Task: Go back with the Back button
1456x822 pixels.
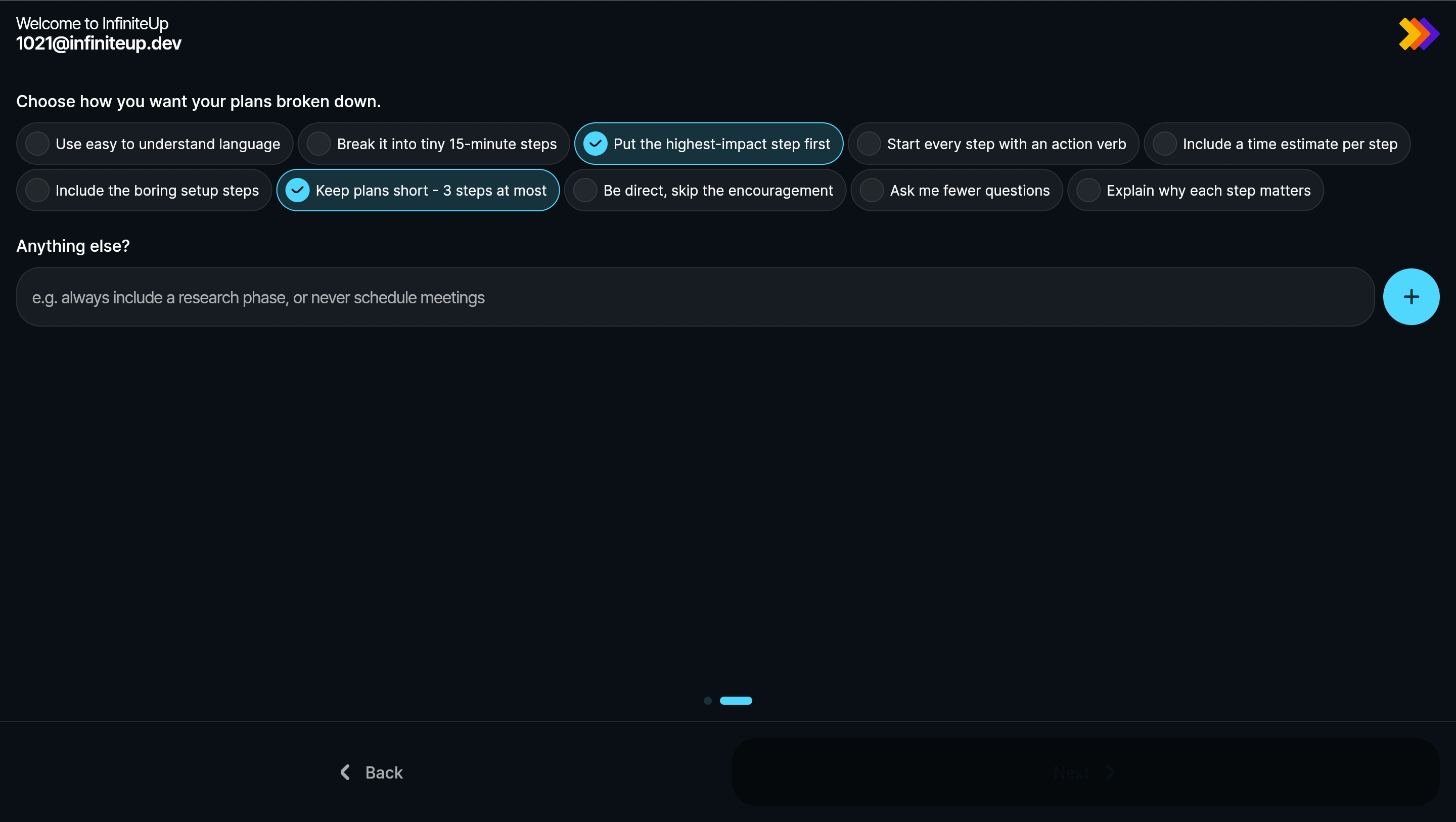Action: (372, 772)
